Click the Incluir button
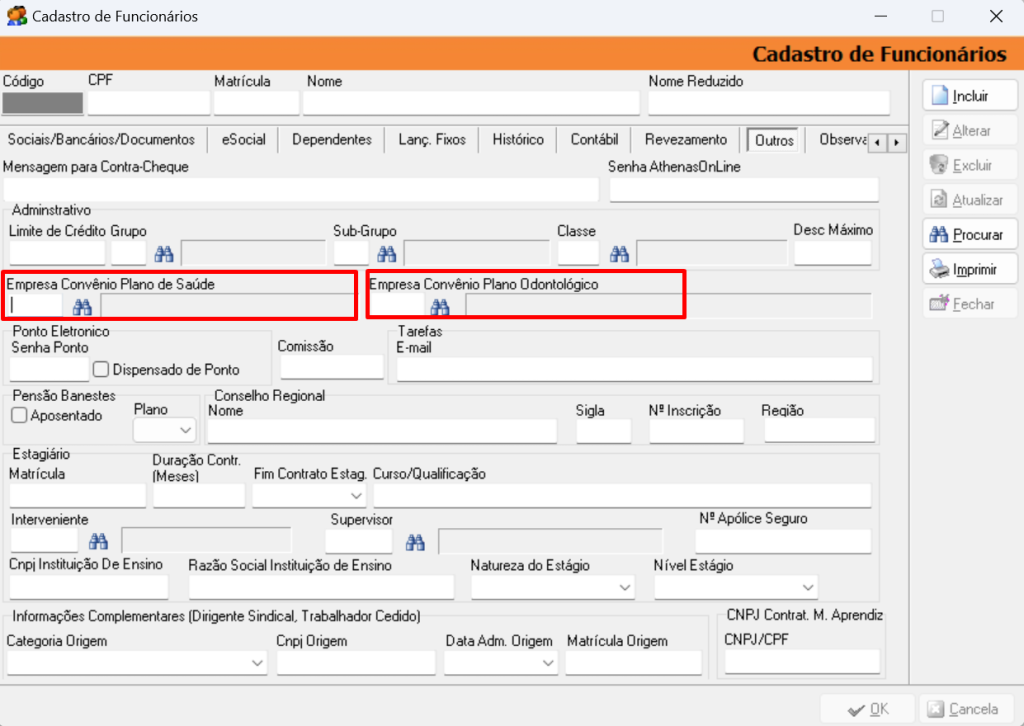1024x726 pixels. point(970,95)
